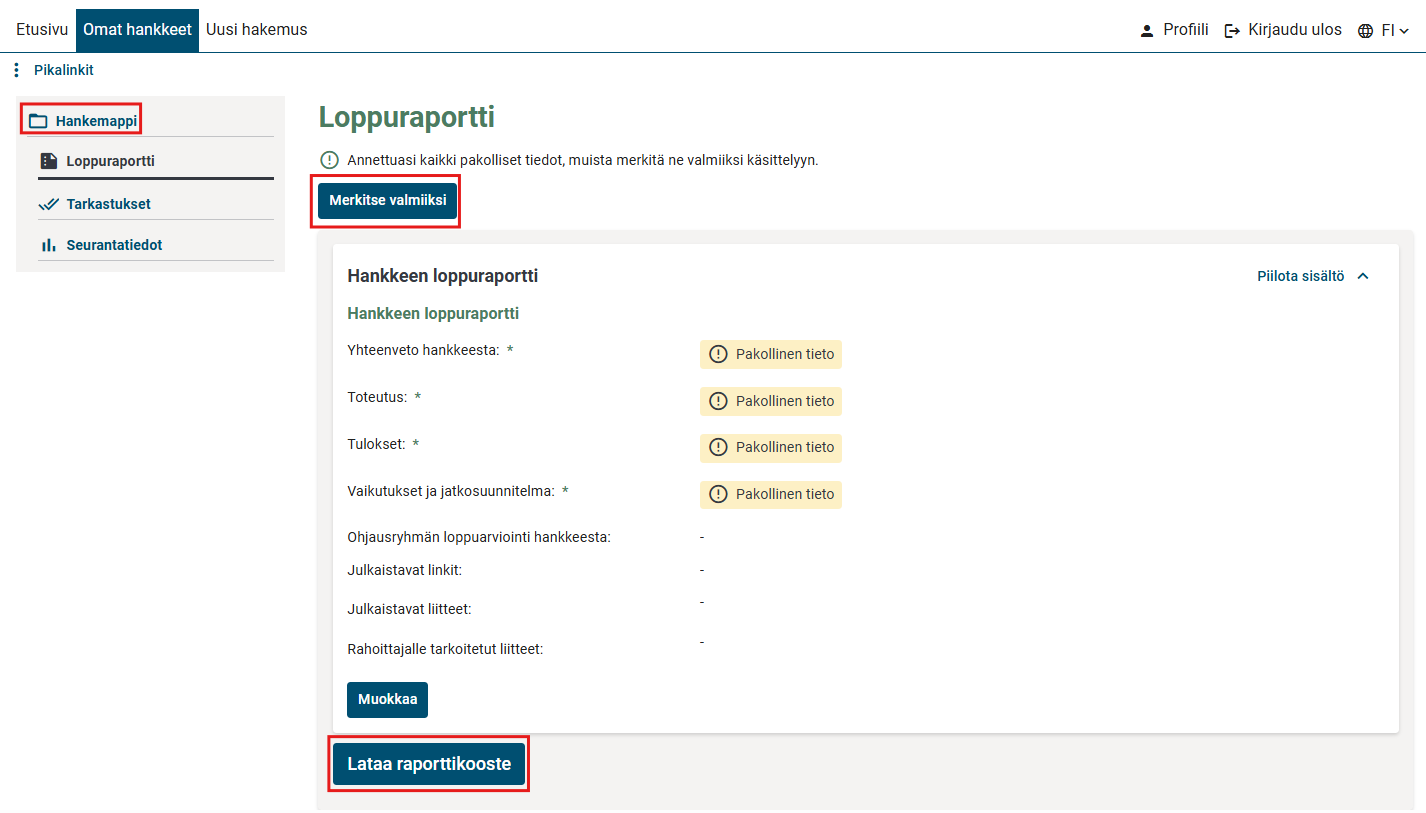Collapse section via Piilota sisältö chevron
This screenshot has width=1426, height=813.
(x=1362, y=276)
